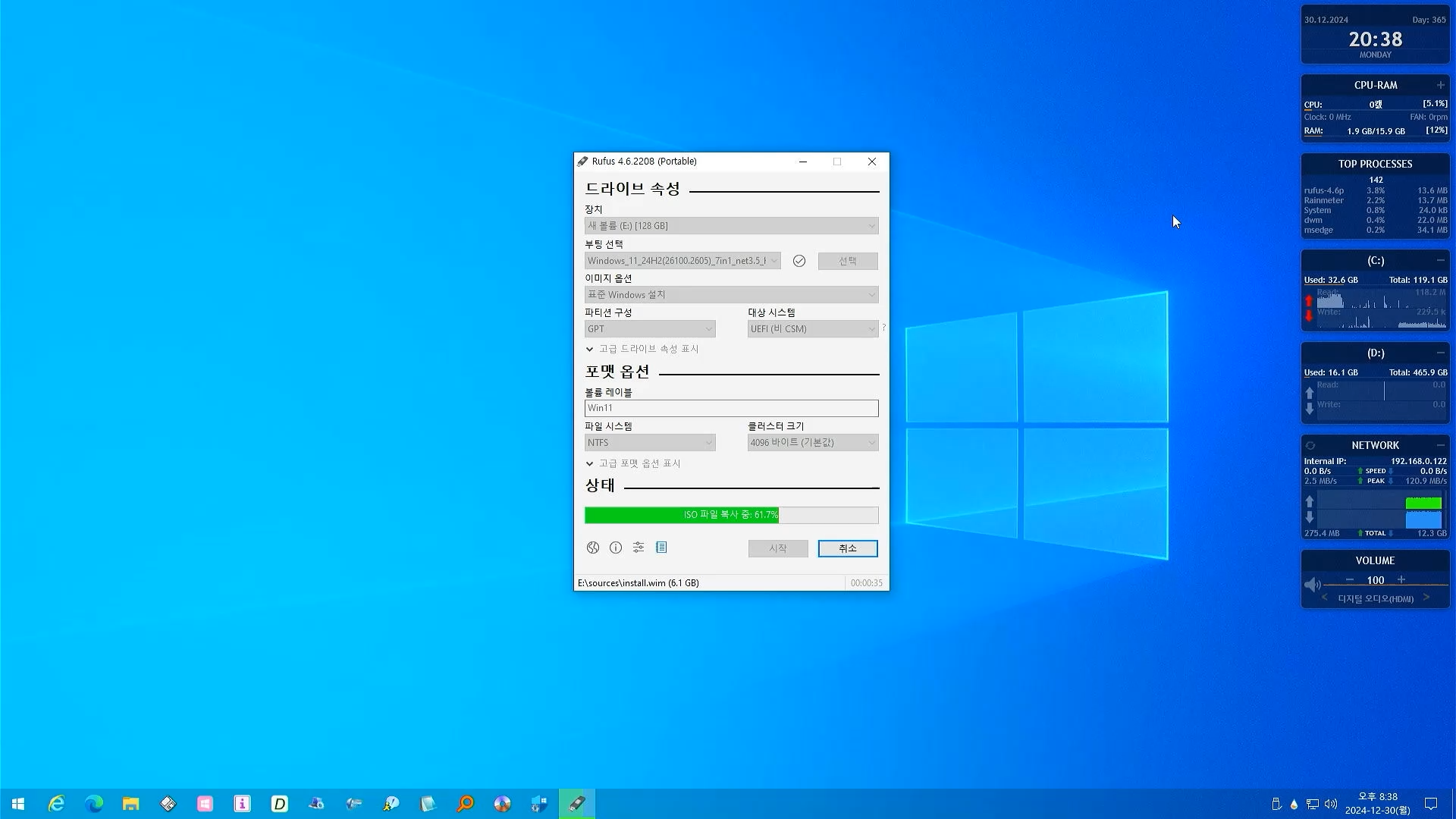Open the device dropdown showing E: 128 GB
The height and width of the screenshot is (819, 1456).
point(731,226)
